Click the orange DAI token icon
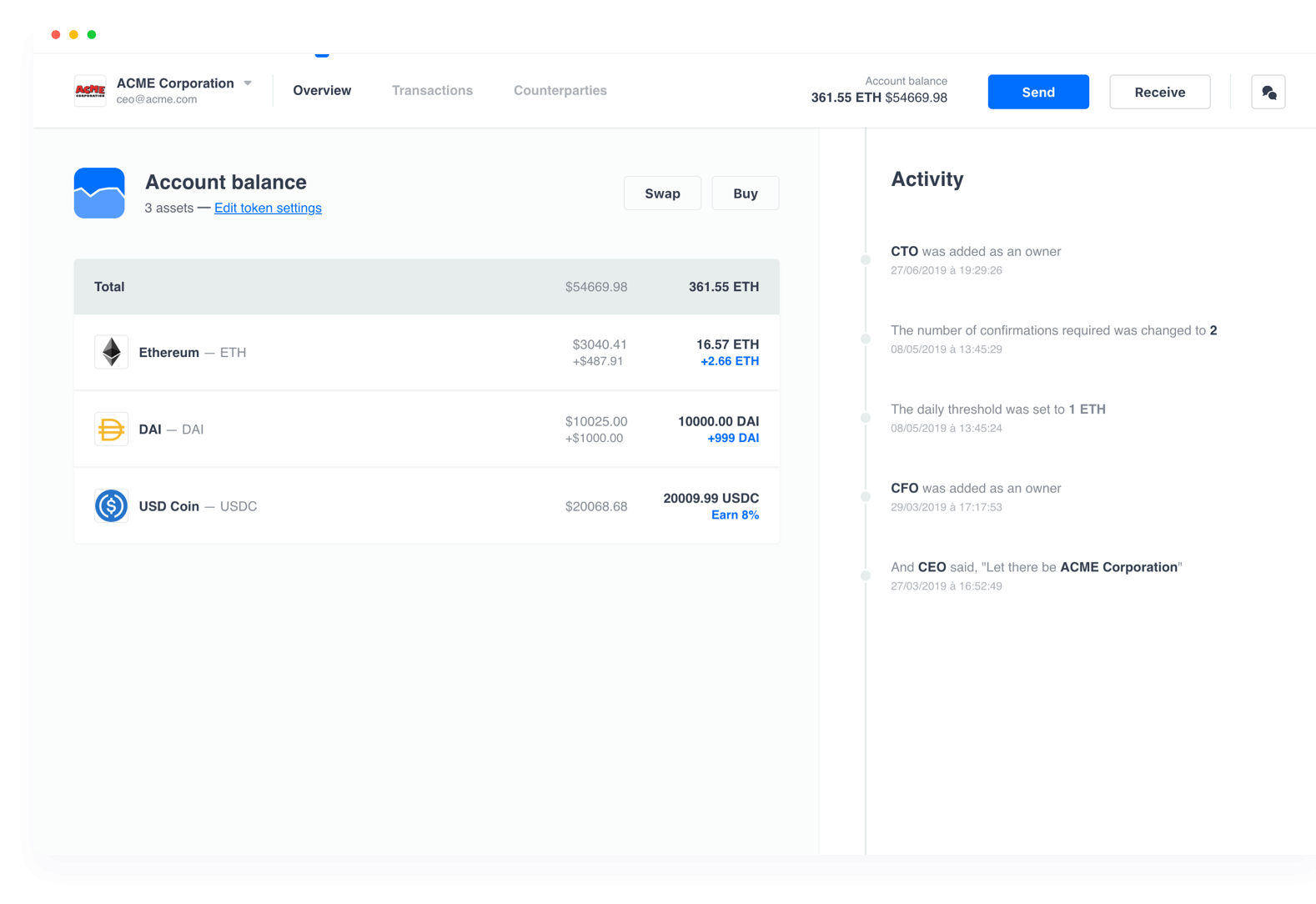Screen dimensions: 1316x904 (x=111, y=429)
